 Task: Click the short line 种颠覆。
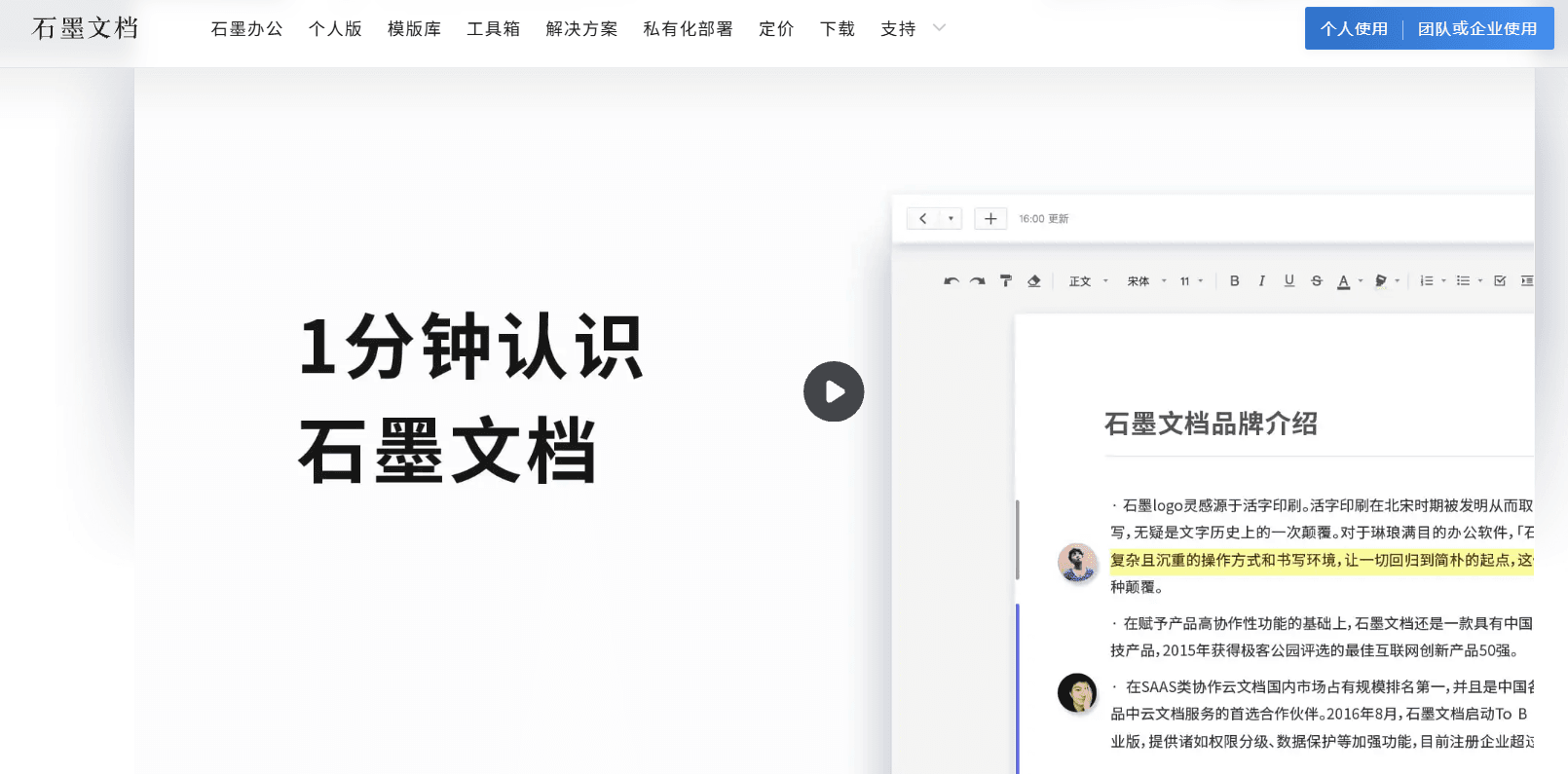1137,587
